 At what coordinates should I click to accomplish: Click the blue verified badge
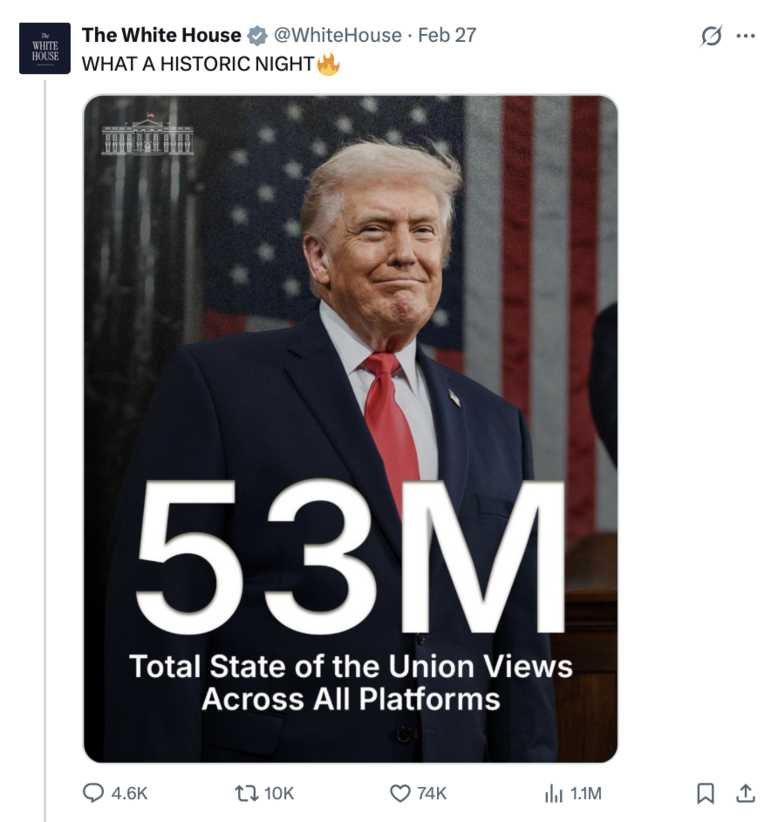click(257, 36)
